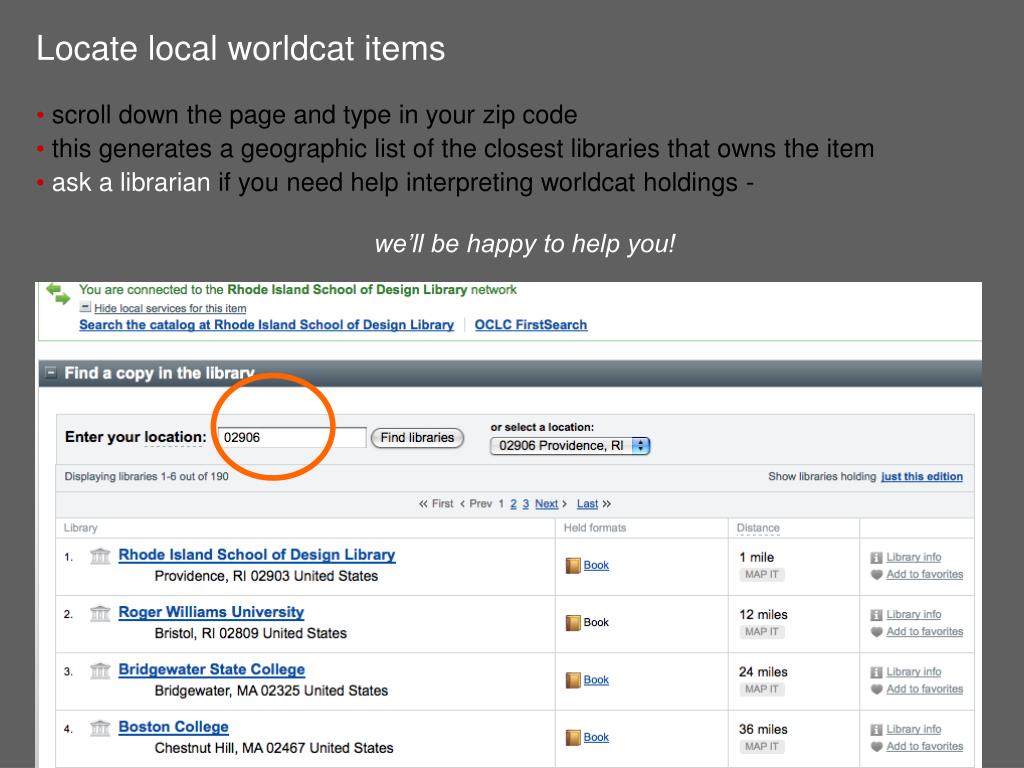The height and width of the screenshot is (768, 1024).
Task: Click heart favorites icon in Bridgewater row
Action: click(x=876, y=689)
